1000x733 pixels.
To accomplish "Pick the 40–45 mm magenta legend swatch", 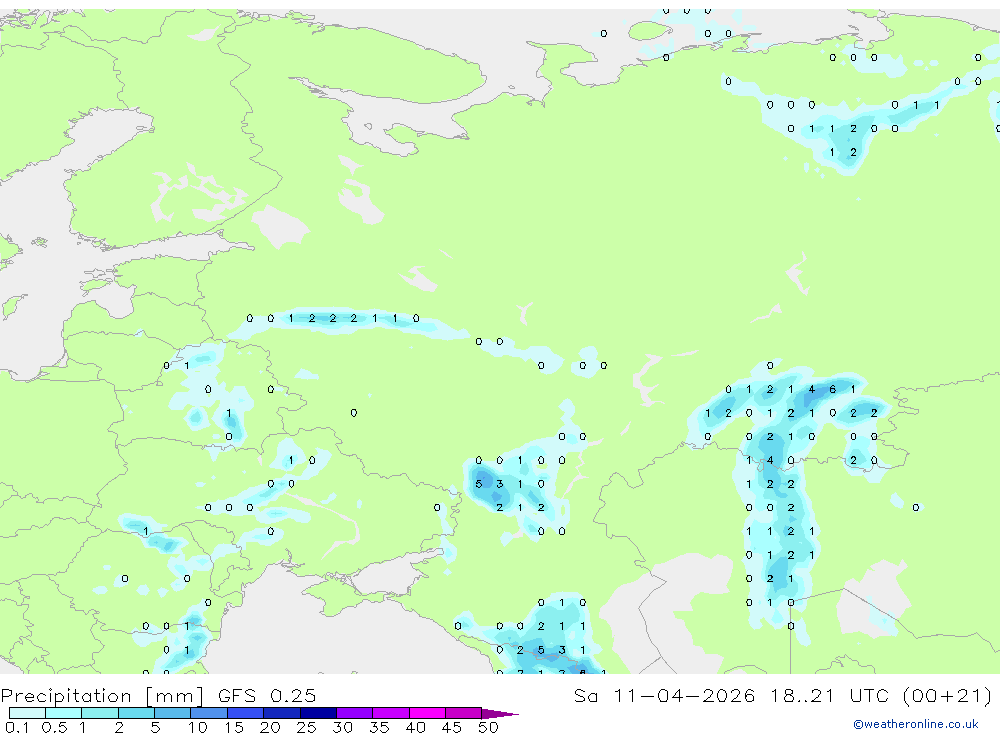I will (427, 713).
